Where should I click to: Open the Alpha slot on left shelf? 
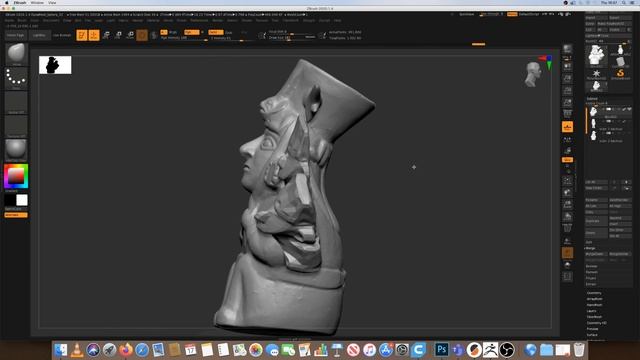tap(16, 102)
